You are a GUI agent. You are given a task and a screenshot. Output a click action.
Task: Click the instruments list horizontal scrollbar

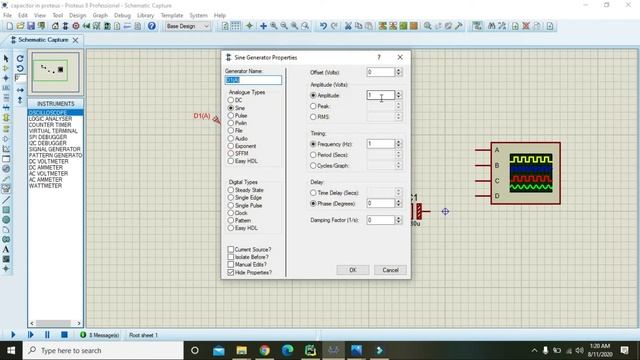(55, 323)
